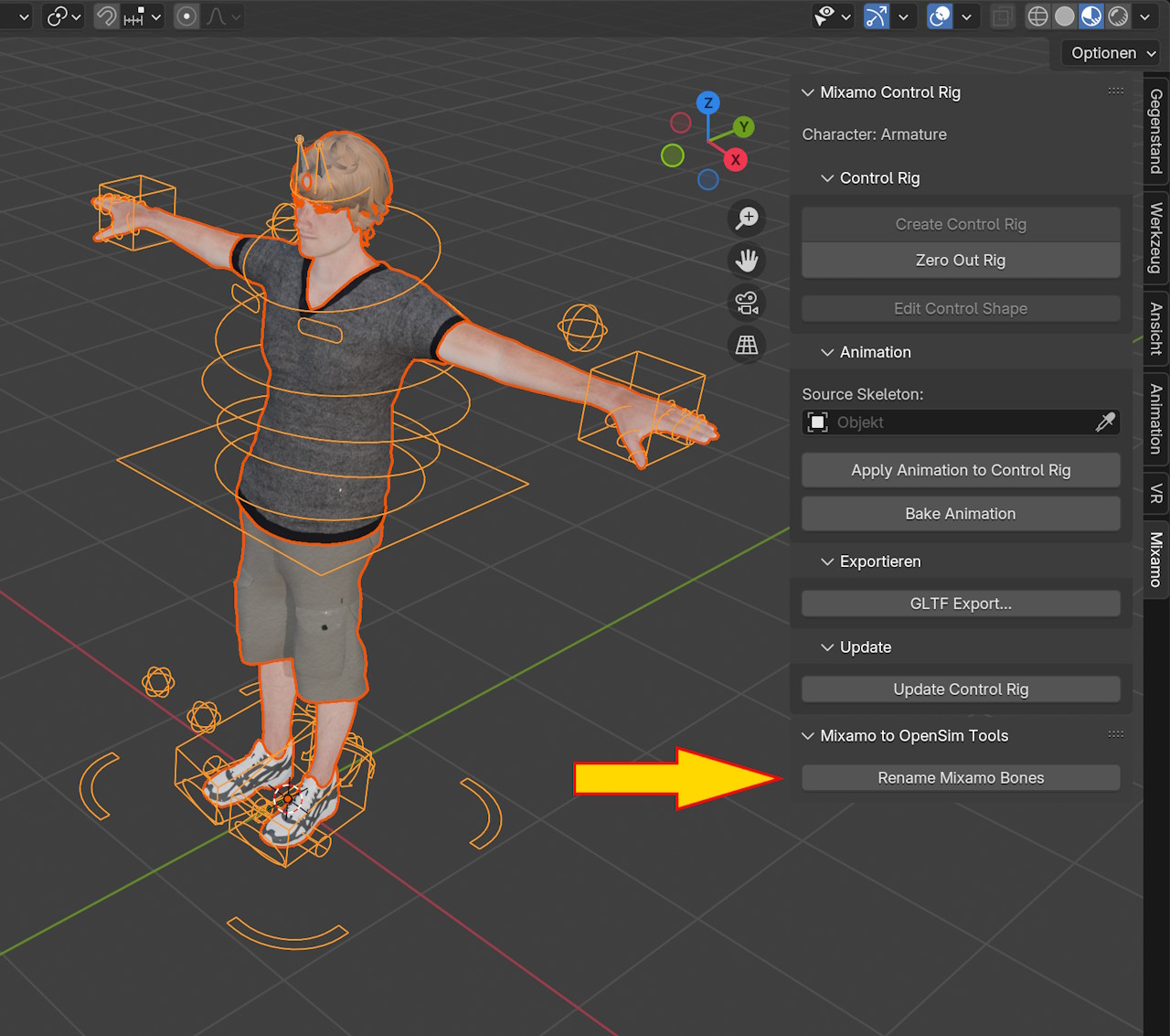Switch to the Animation sidebar tab

[x=1155, y=418]
